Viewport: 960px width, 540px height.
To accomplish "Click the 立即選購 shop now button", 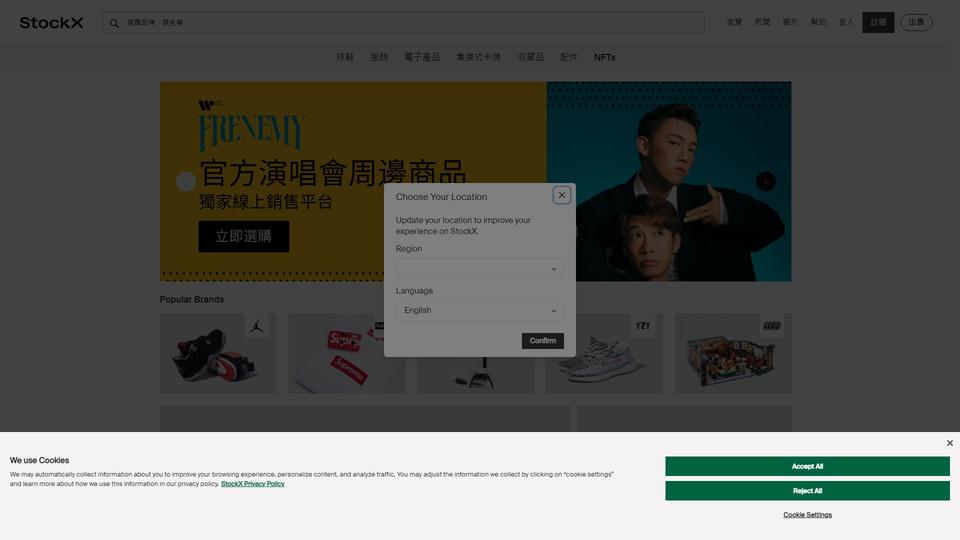I will (x=244, y=236).
